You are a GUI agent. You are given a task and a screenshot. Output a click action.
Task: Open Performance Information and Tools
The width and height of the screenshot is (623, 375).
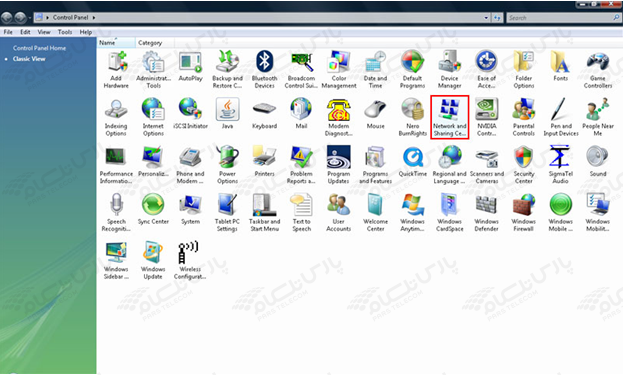(116, 165)
